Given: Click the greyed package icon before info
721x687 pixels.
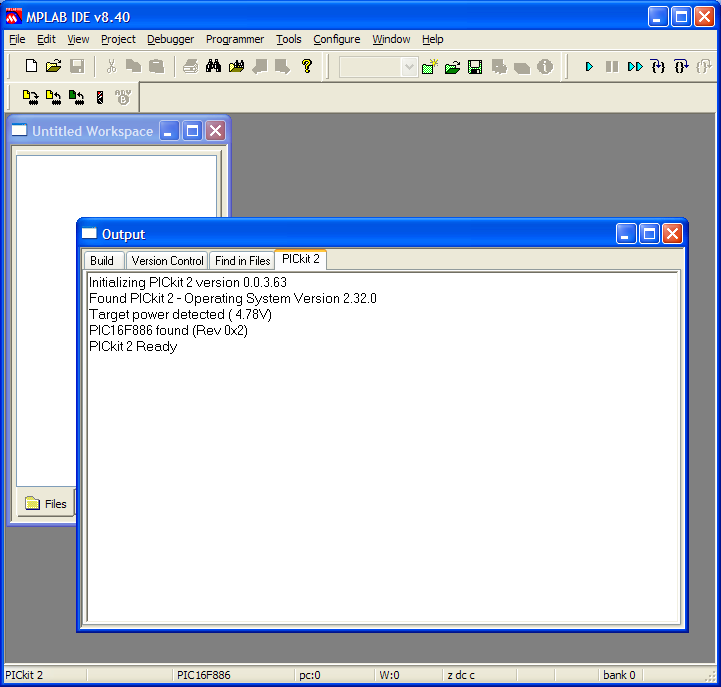Looking at the screenshot, I should [x=522, y=68].
